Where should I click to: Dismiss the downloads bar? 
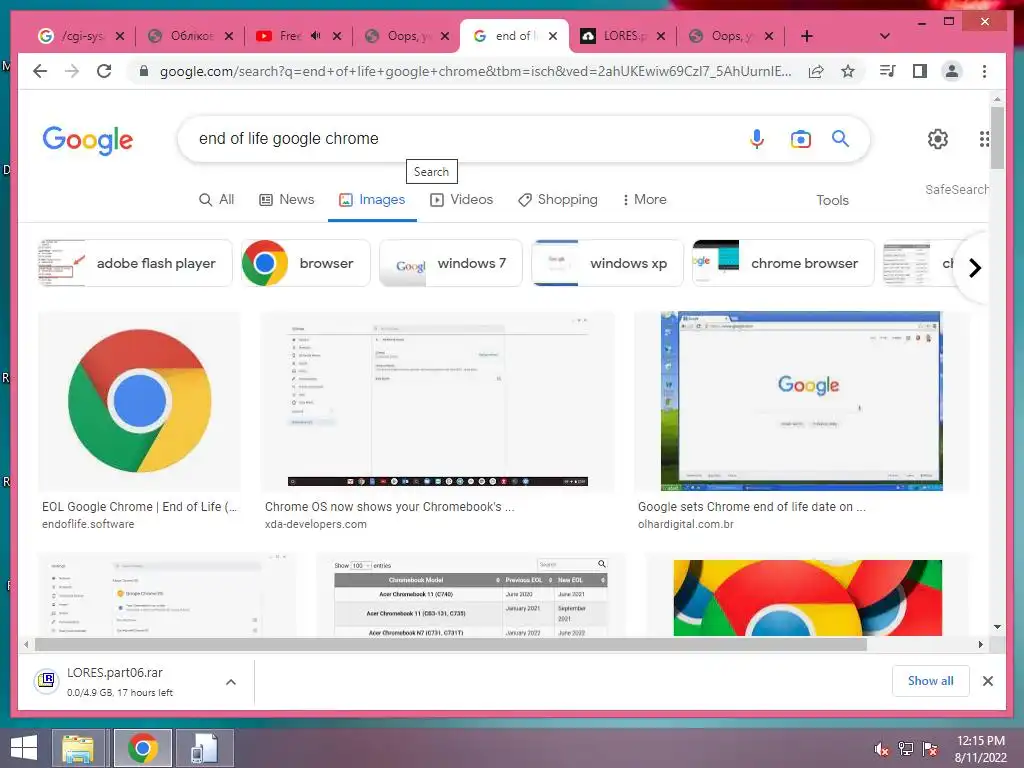tap(988, 681)
